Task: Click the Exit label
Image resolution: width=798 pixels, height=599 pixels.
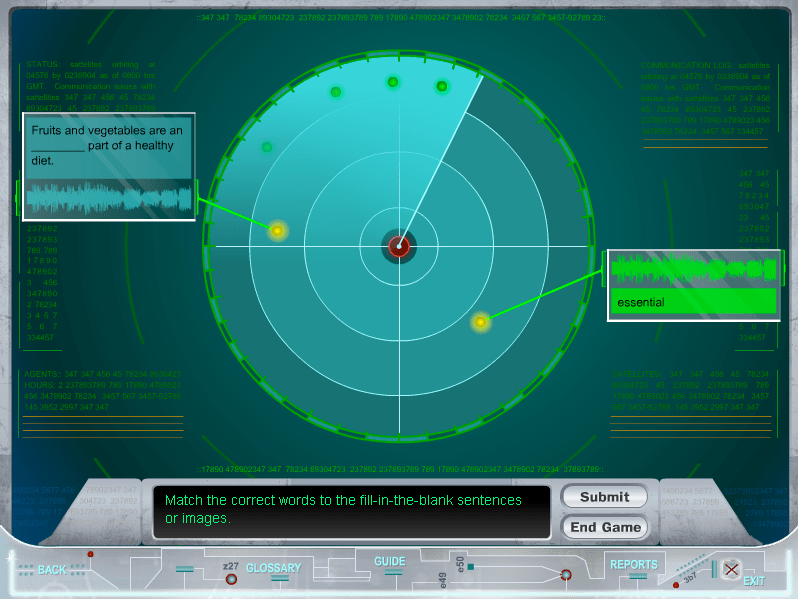Action: click(x=754, y=581)
